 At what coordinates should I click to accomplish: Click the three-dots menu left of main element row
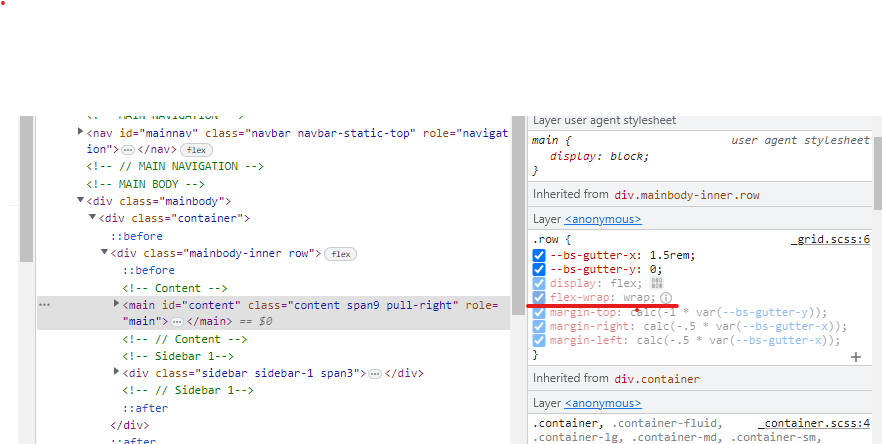pos(44,305)
